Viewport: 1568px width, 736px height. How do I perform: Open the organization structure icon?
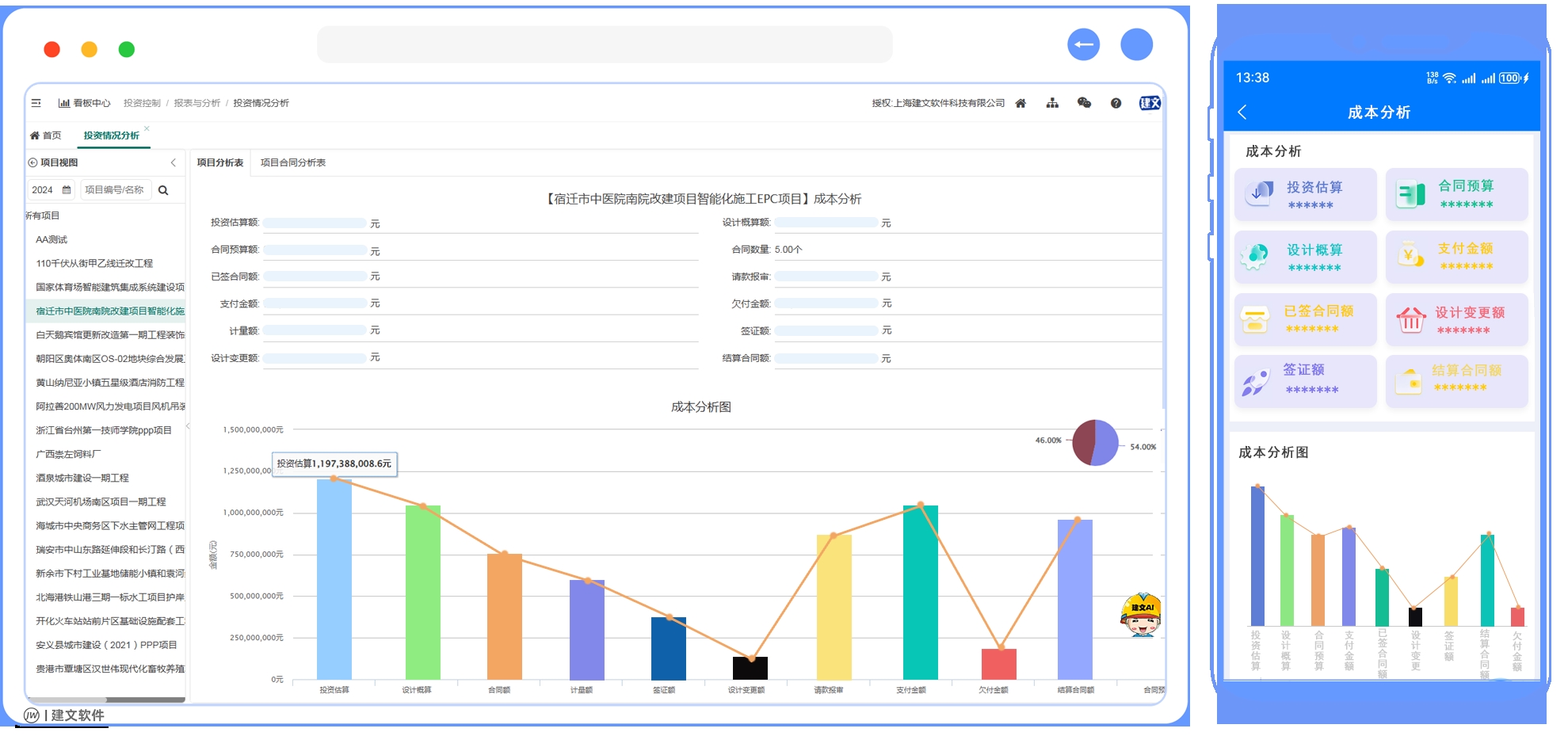click(x=1052, y=103)
